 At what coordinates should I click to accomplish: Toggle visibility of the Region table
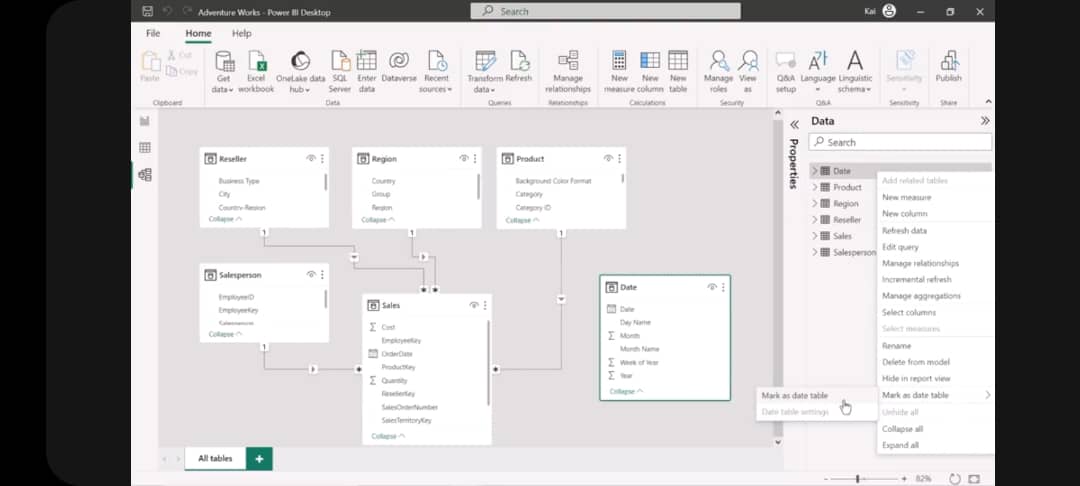pyautogui.click(x=464, y=158)
